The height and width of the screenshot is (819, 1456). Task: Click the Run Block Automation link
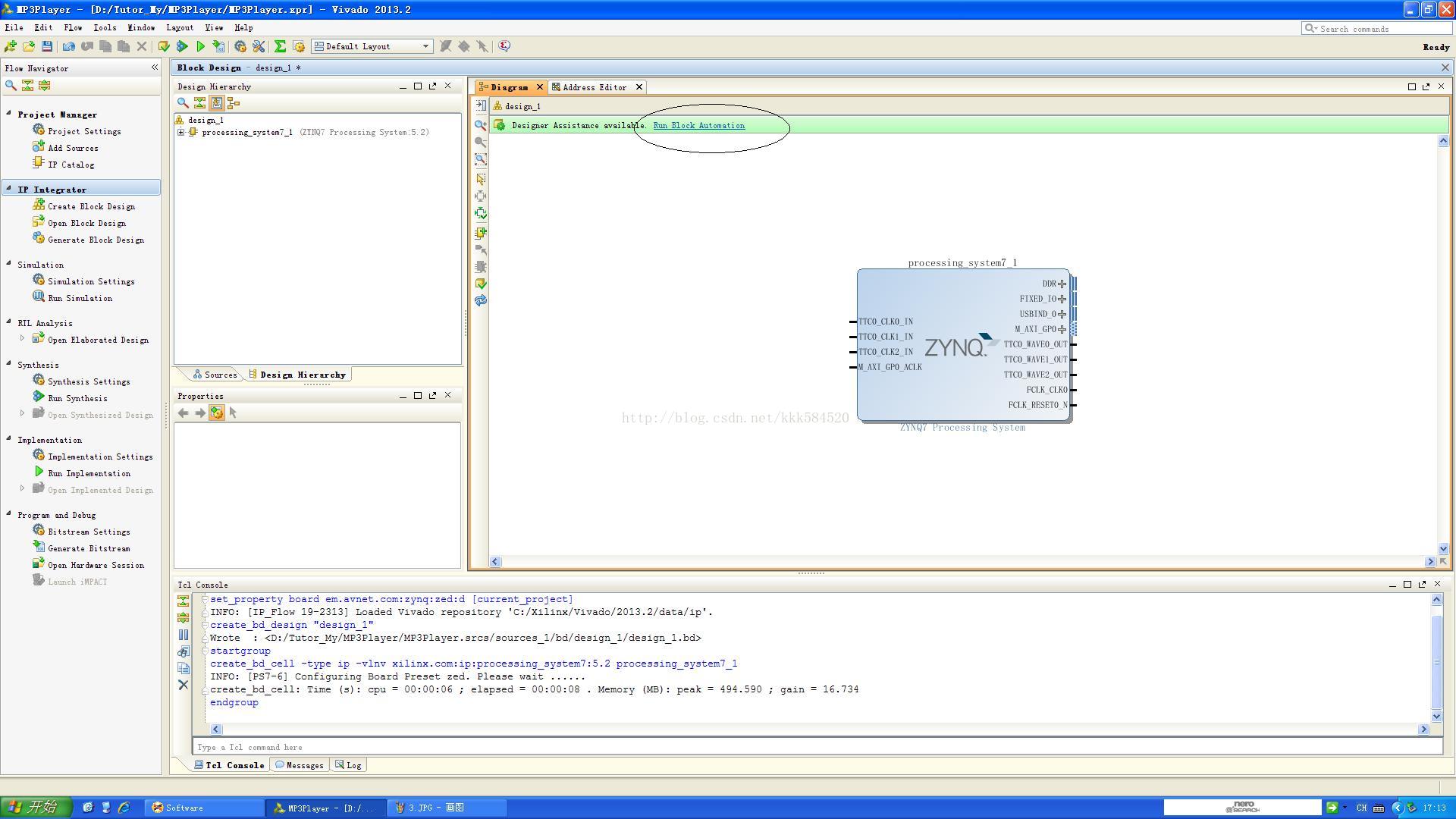(x=699, y=126)
